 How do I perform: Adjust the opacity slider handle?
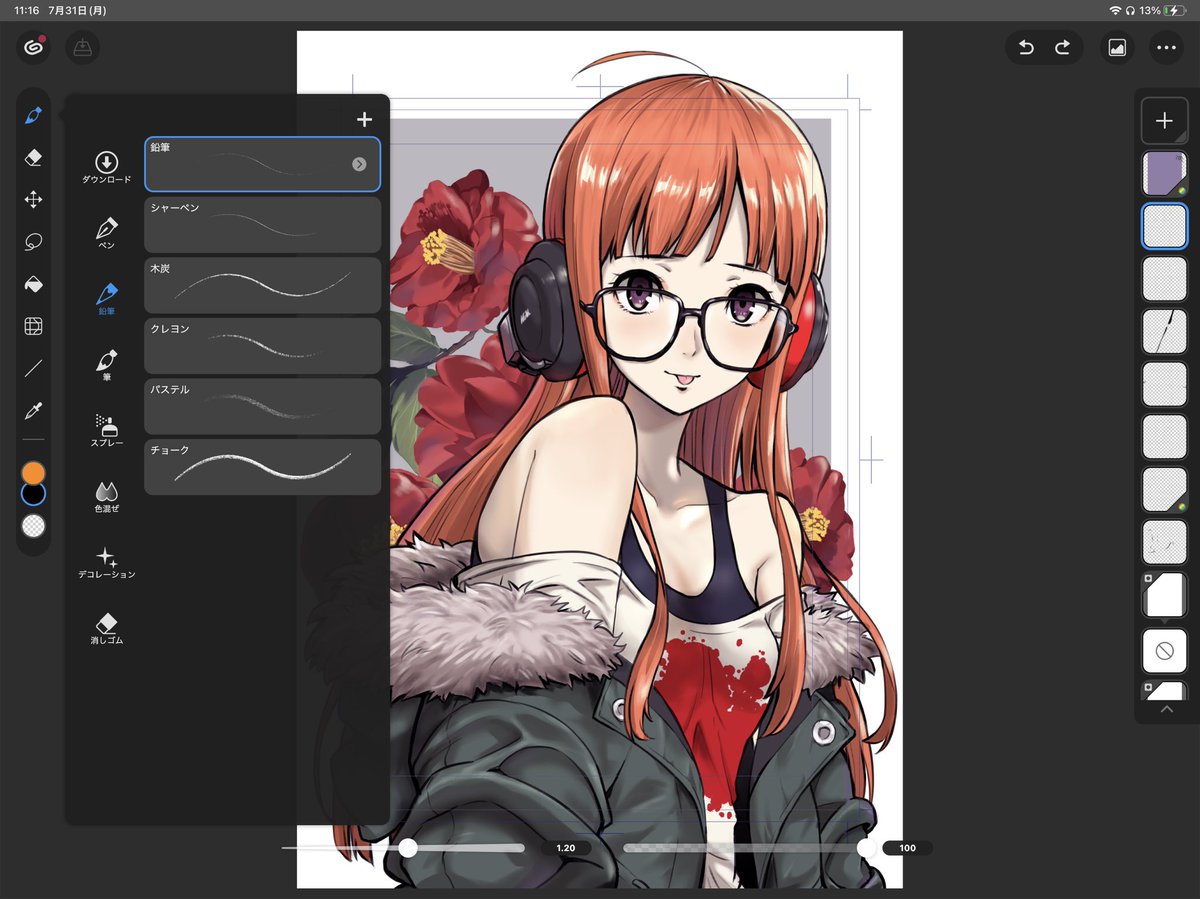pyautogui.click(x=867, y=848)
